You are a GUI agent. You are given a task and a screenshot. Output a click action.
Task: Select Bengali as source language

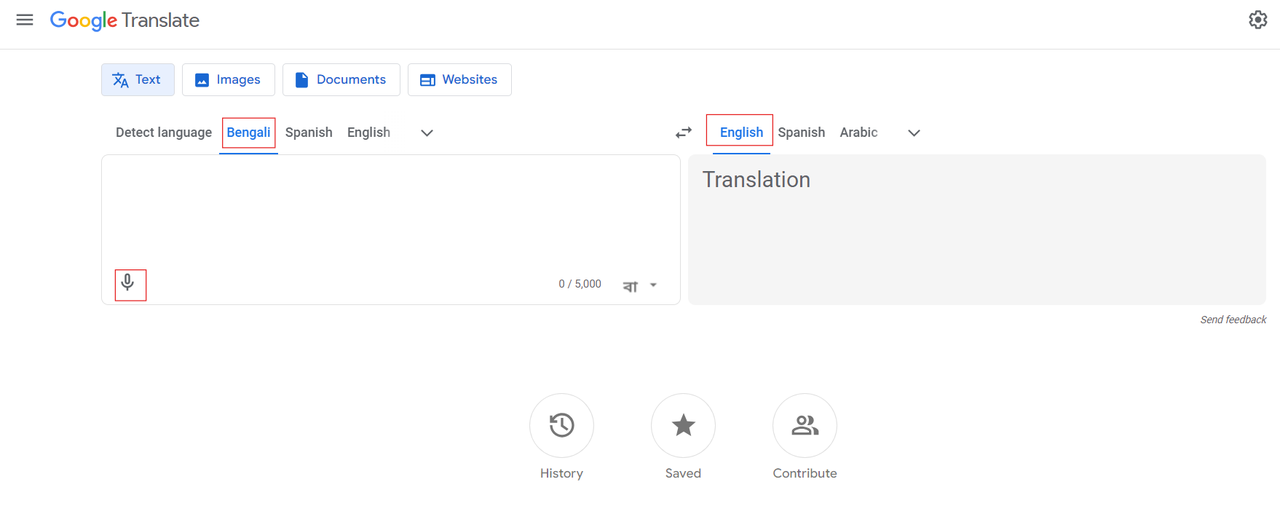coord(248,132)
